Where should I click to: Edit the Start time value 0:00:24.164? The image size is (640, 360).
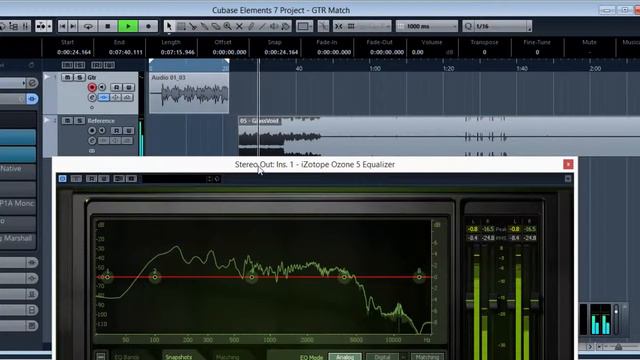coord(74,52)
